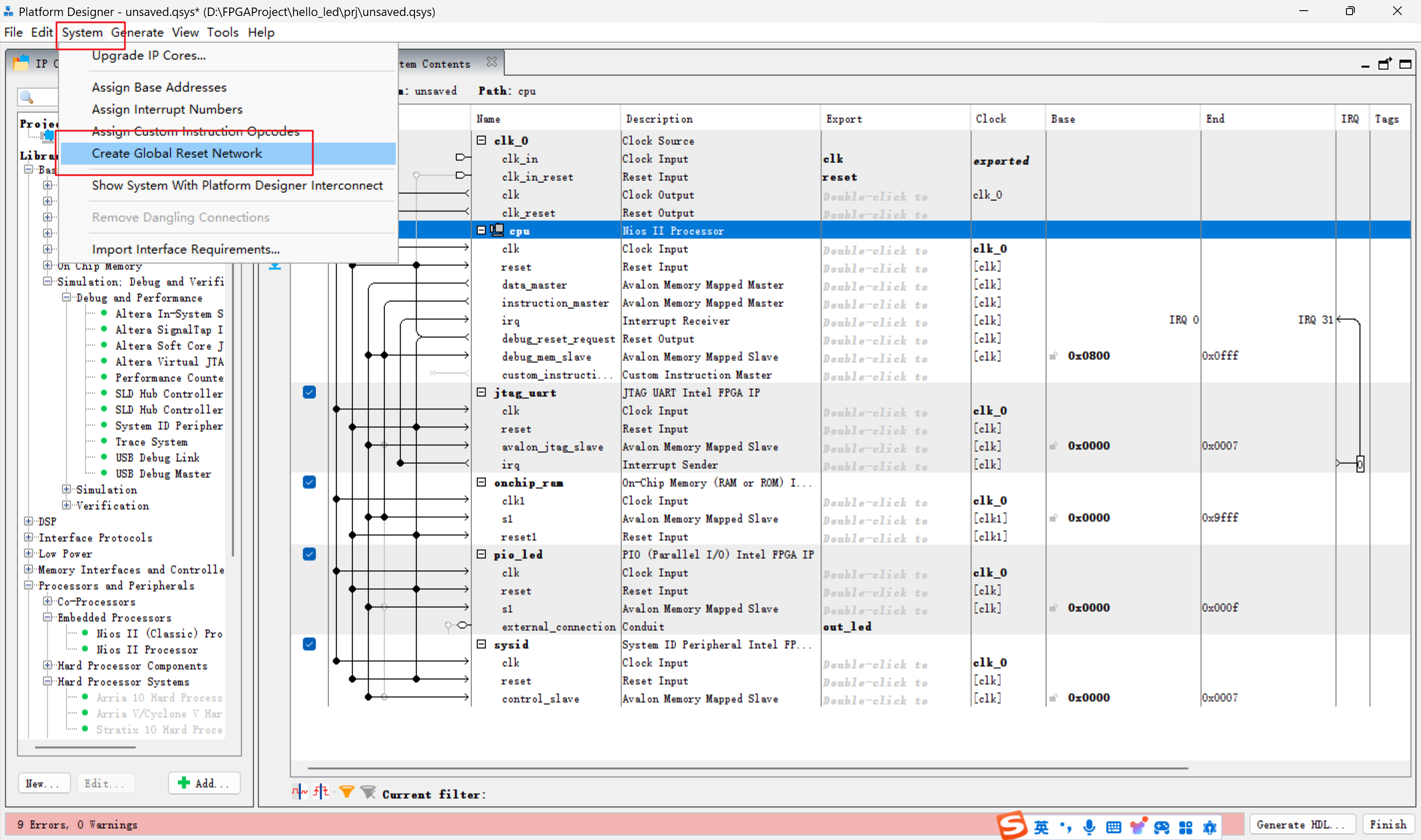
Task: Collapse the Debug and Performance folder
Action: (x=66, y=297)
